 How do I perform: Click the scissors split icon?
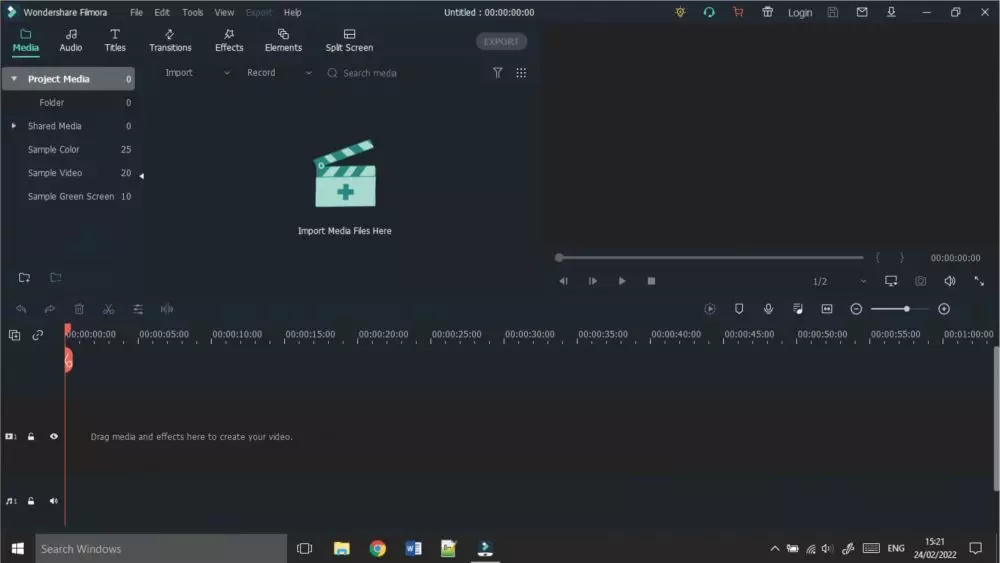coord(108,310)
